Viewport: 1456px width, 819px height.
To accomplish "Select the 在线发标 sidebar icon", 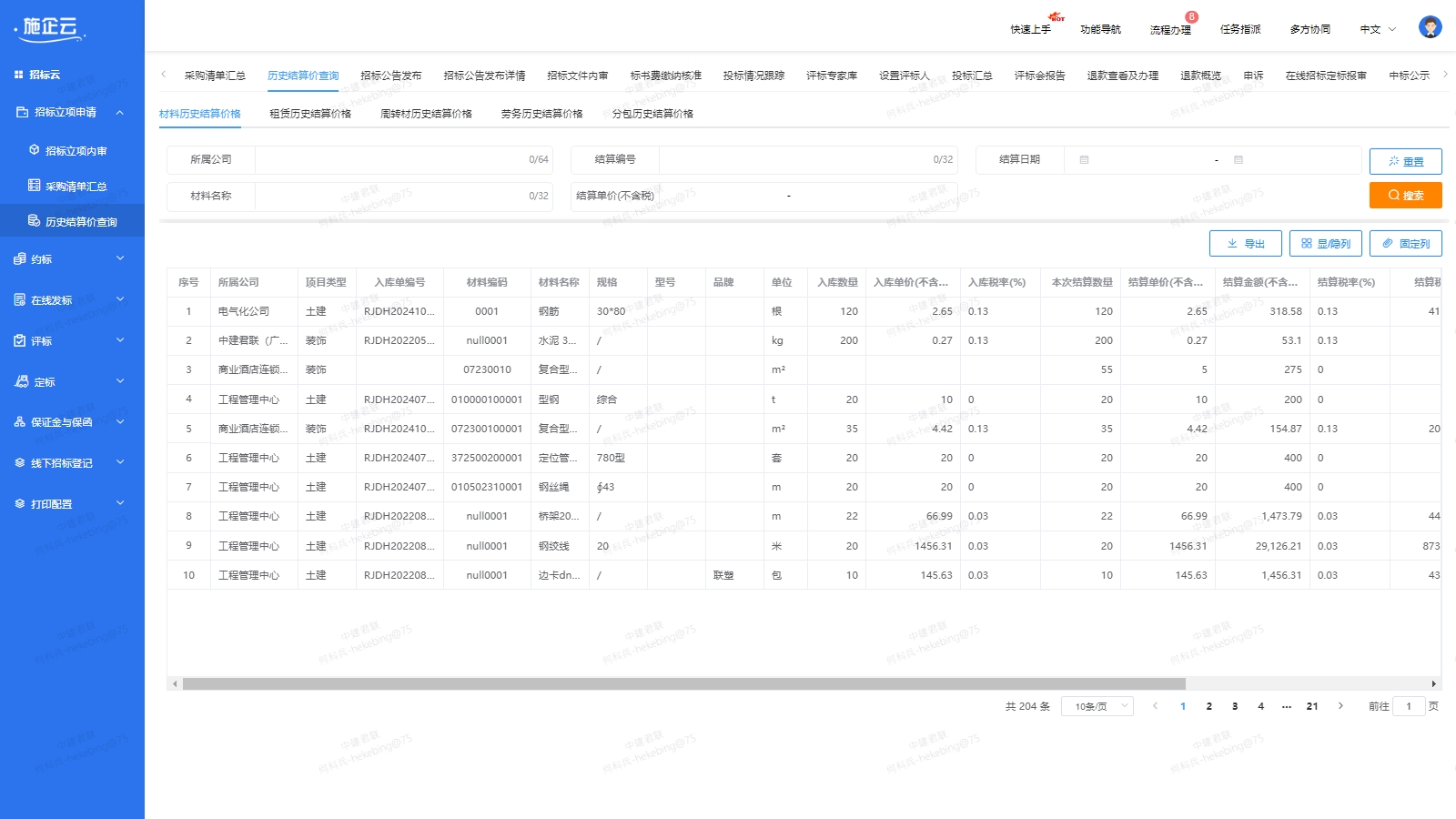I will [20, 299].
